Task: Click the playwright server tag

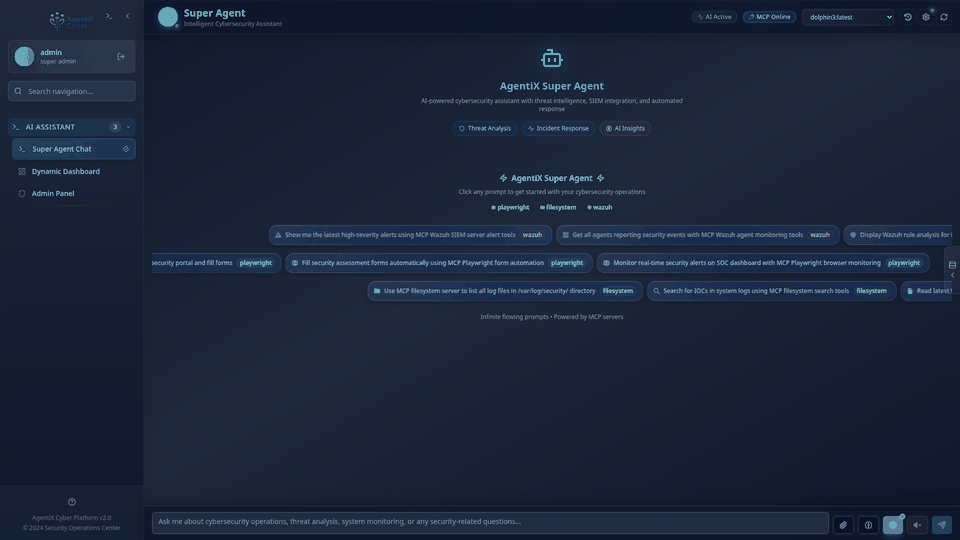Action: tap(510, 208)
